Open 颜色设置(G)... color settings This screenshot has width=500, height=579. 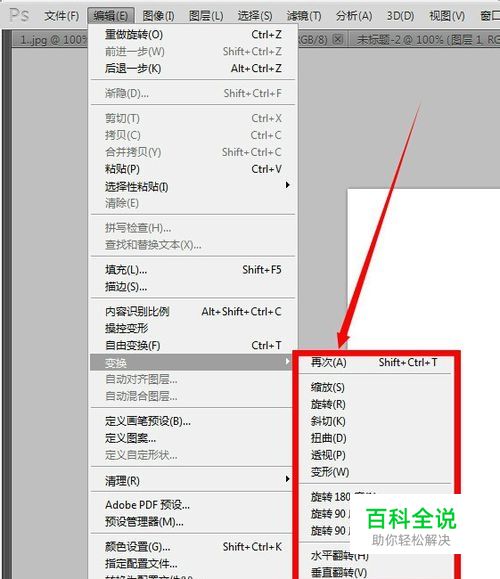coord(191,547)
